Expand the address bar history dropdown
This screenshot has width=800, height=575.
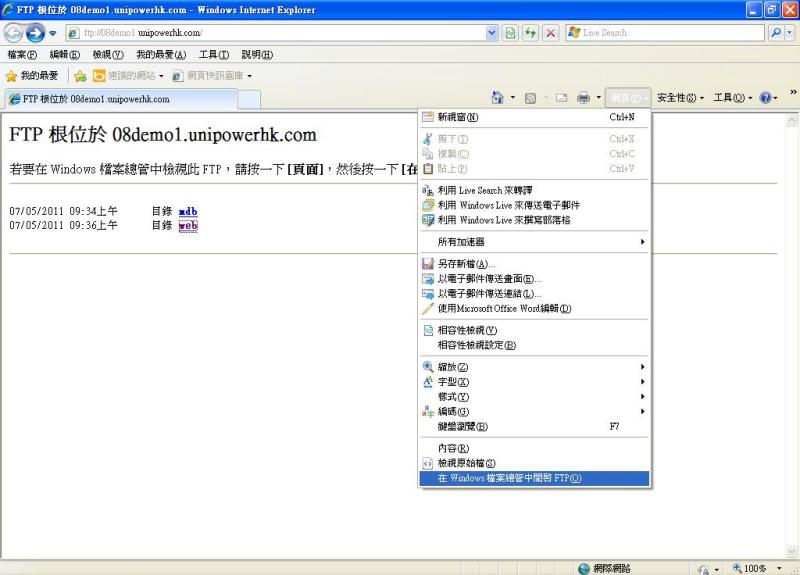491,33
